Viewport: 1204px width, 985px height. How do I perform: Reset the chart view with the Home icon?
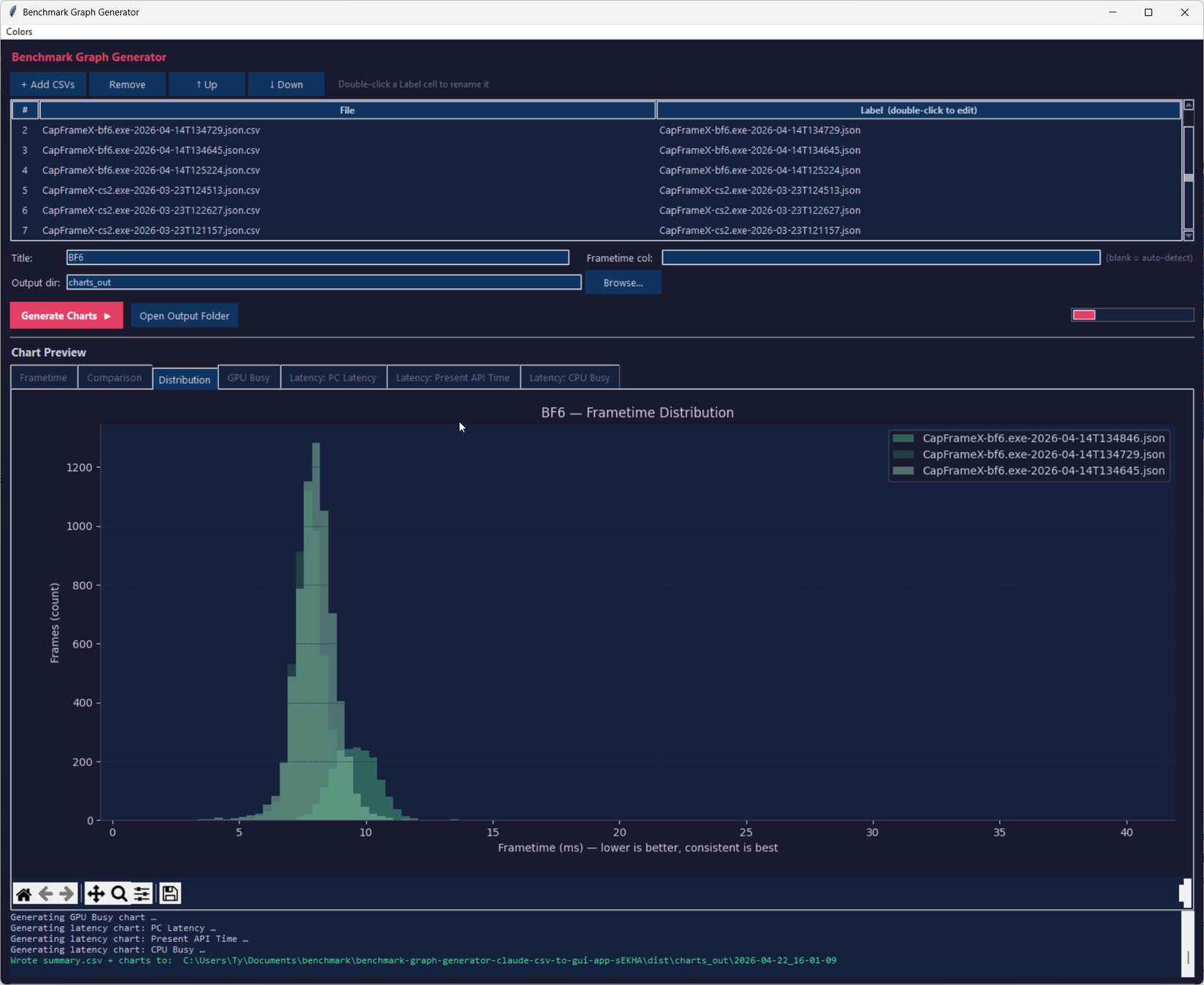coord(23,893)
